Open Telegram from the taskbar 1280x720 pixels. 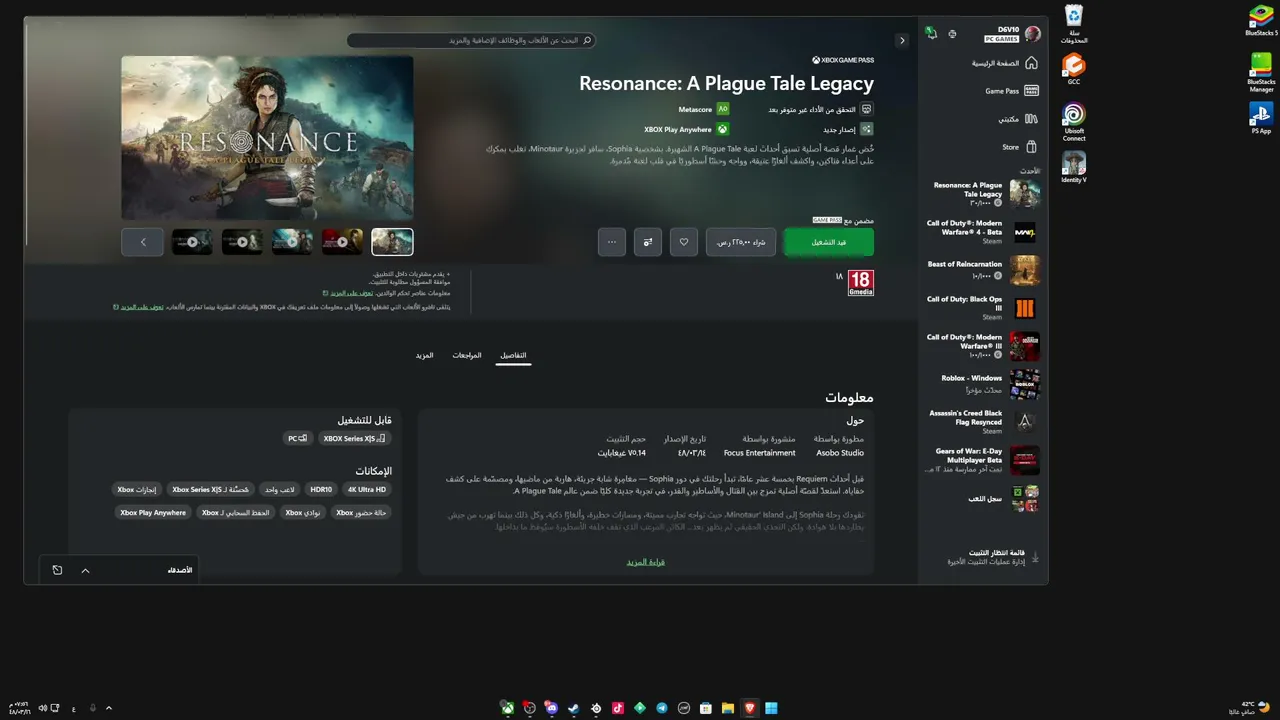point(662,708)
